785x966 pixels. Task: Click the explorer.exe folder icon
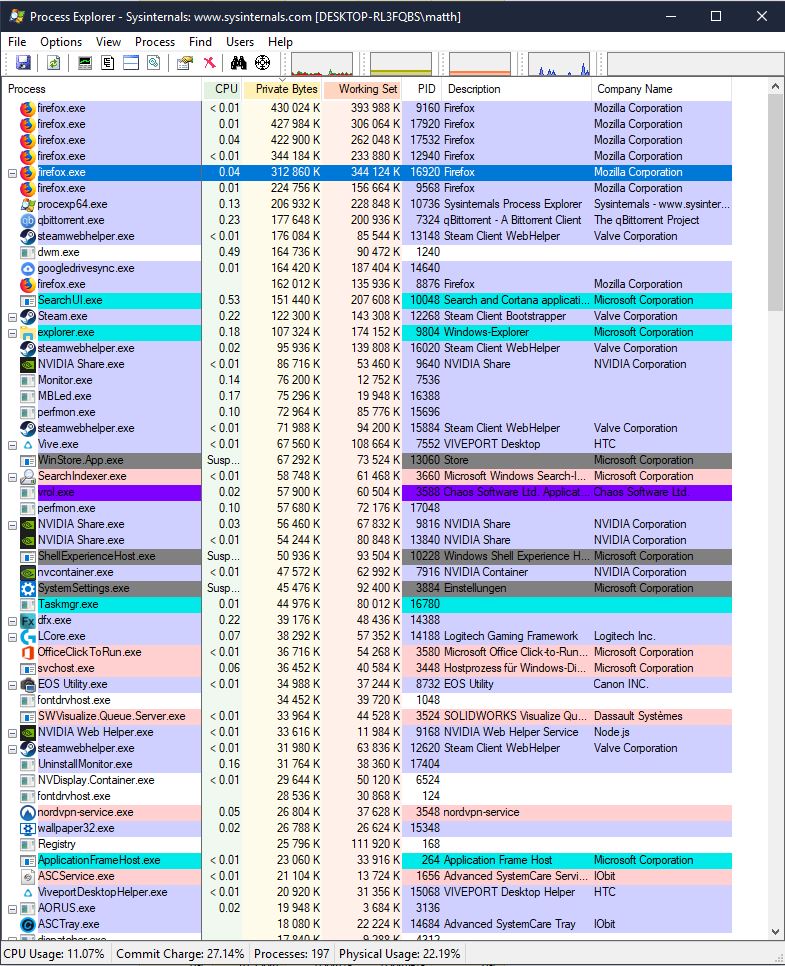[x=28, y=332]
